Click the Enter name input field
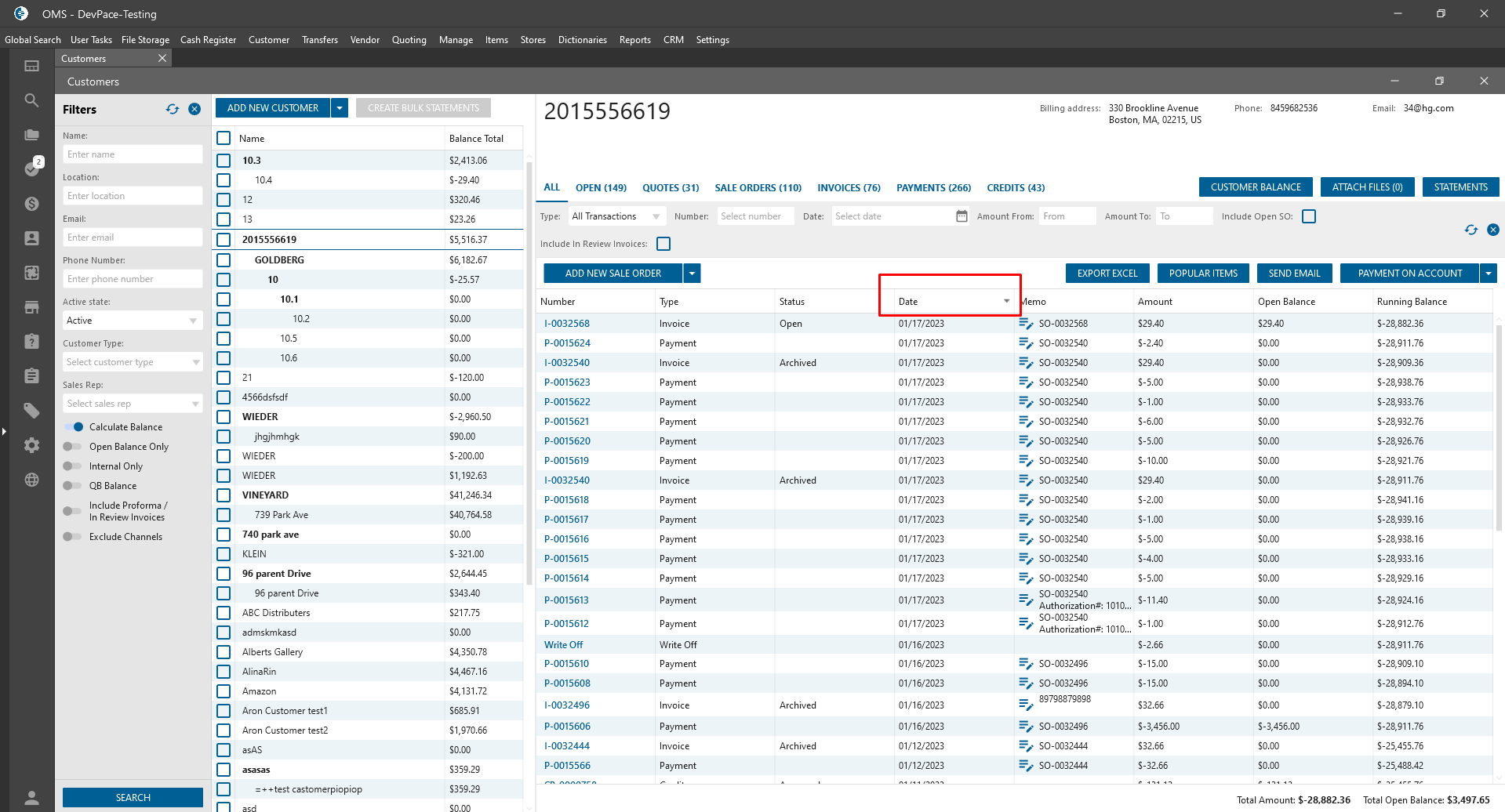Screen dimensions: 1505x812 pyautogui.click(x=132, y=154)
